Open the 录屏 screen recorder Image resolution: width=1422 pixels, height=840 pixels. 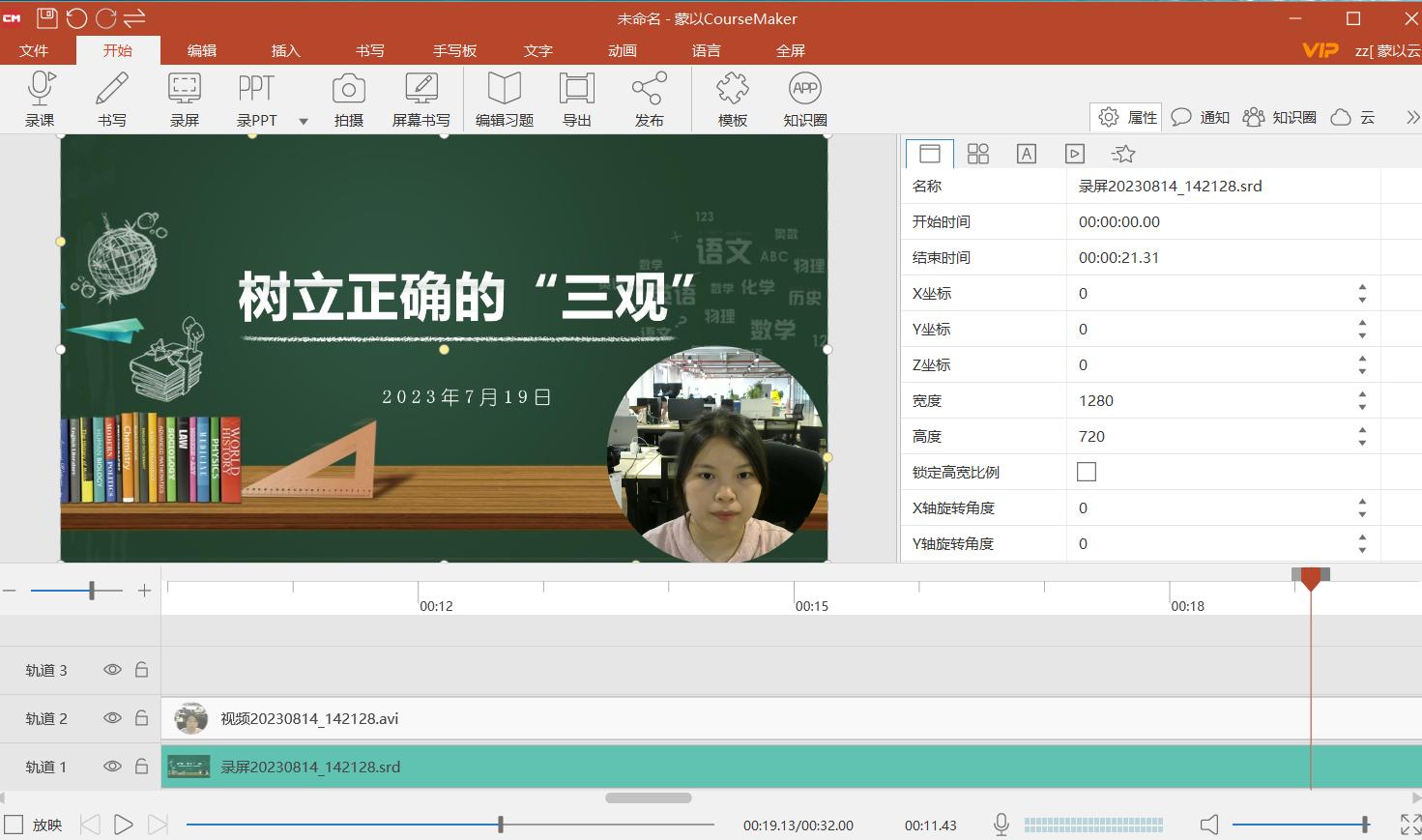(184, 97)
